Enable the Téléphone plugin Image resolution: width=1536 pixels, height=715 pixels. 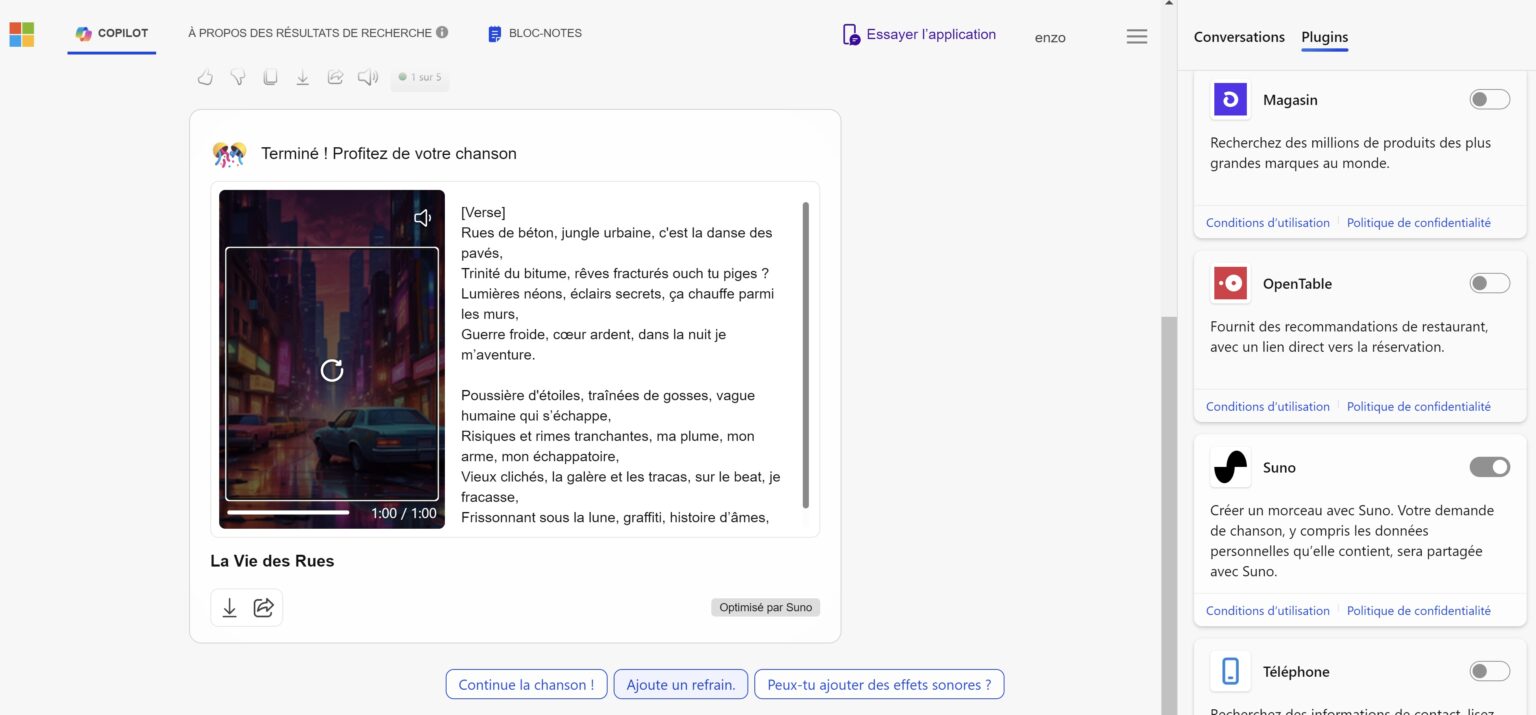(1489, 671)
